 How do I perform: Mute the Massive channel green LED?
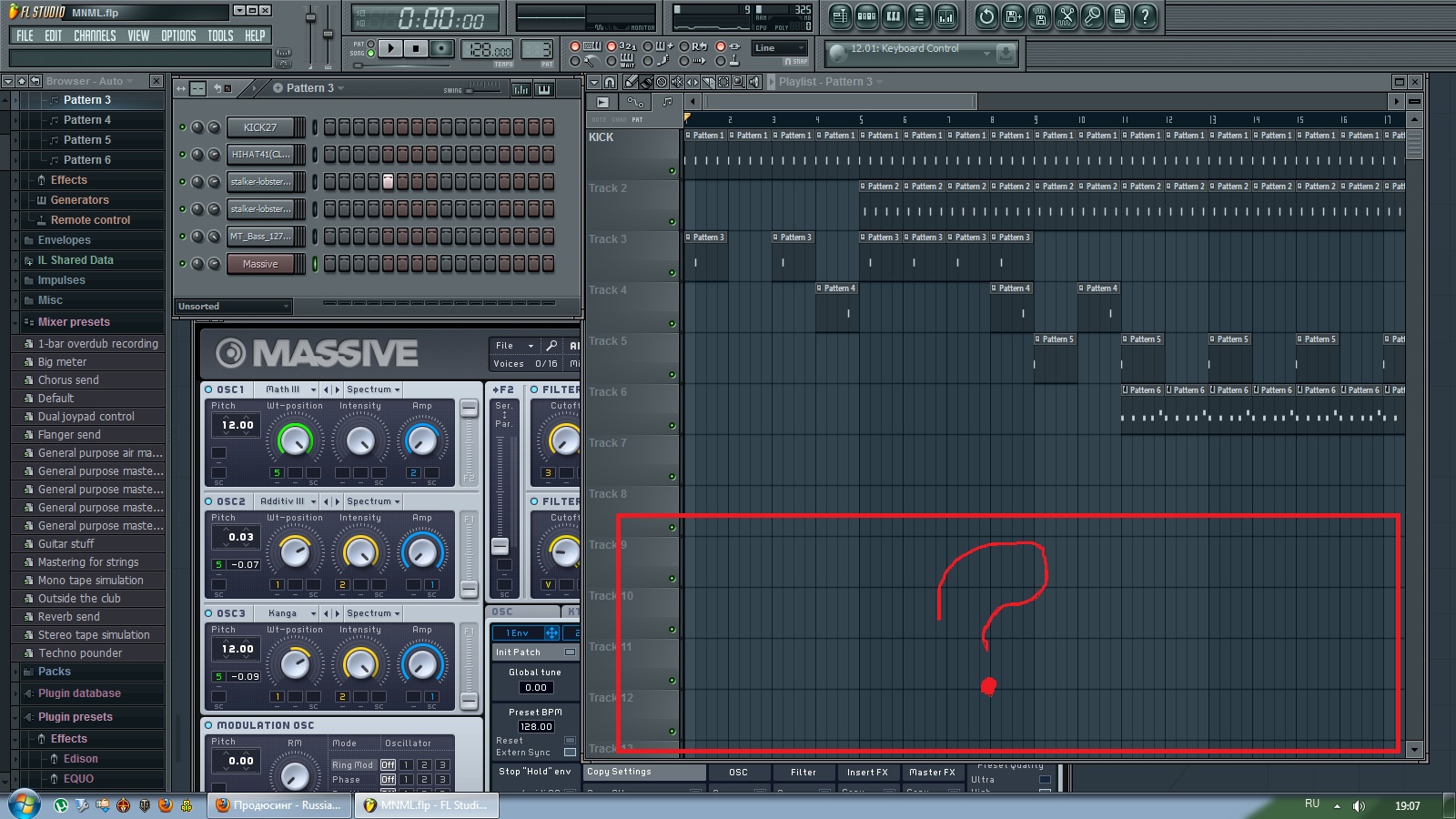click(183, 264)
